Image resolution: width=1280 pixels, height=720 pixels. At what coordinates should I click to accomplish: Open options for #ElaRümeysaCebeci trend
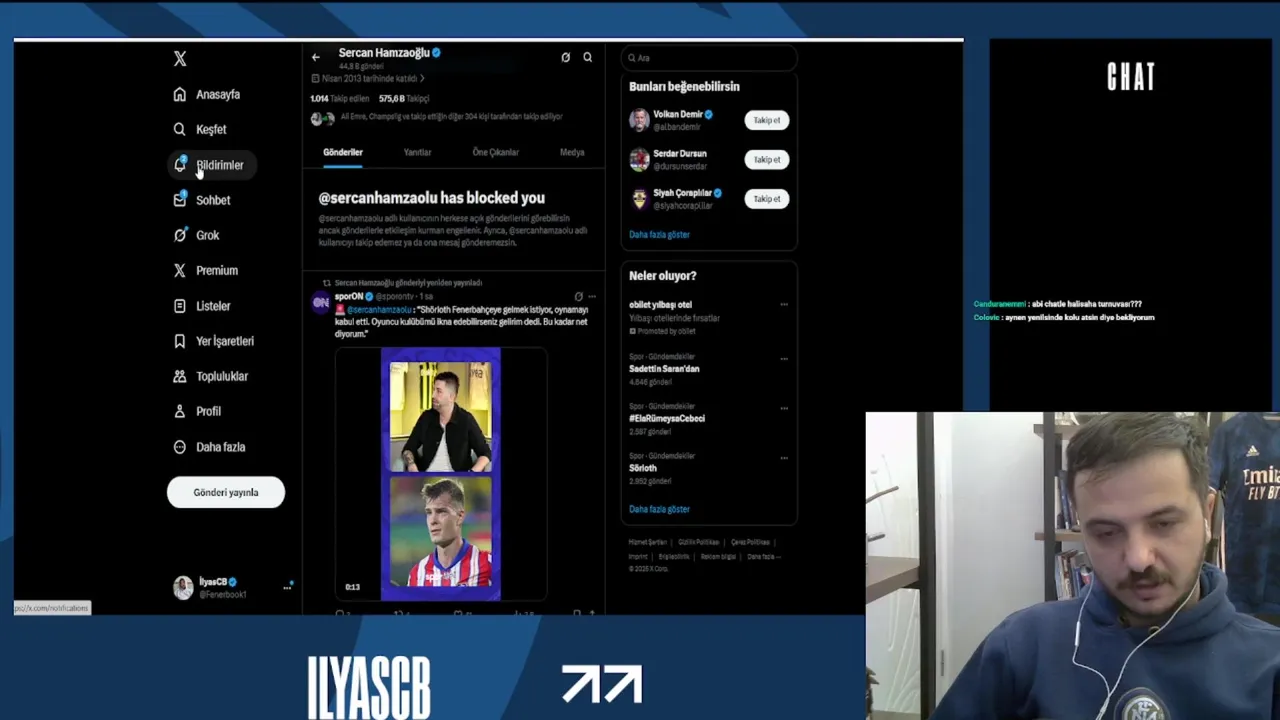coord(784,408)
